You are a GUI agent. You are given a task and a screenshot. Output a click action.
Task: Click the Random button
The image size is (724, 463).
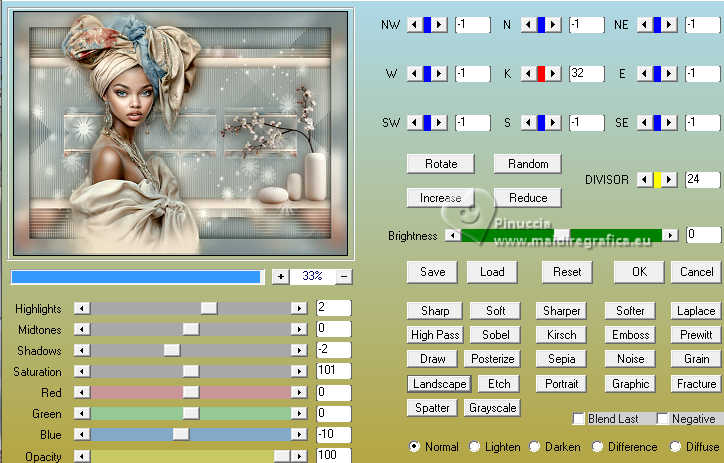coord(528,164)
